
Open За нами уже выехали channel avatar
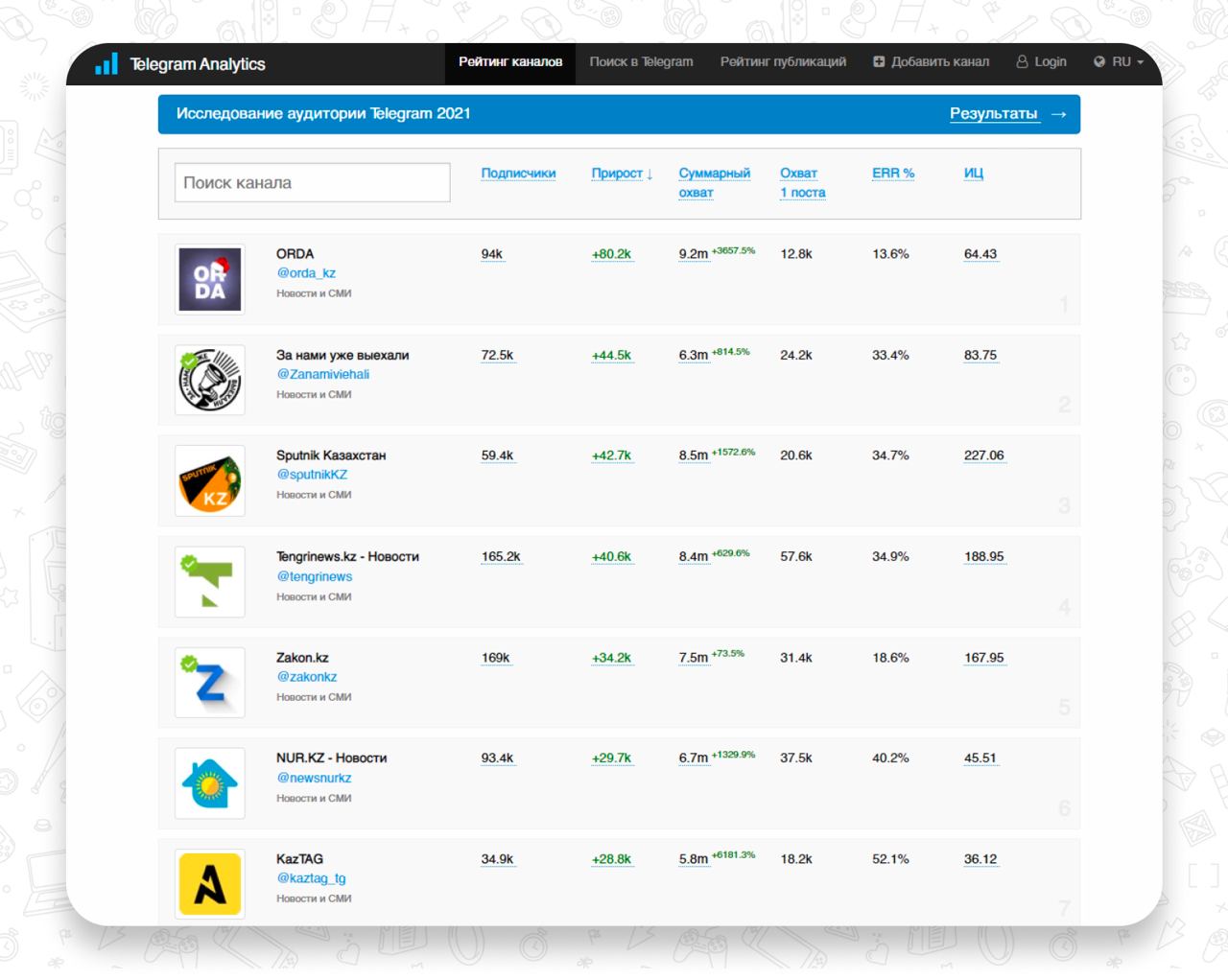[x=210, y=380]
